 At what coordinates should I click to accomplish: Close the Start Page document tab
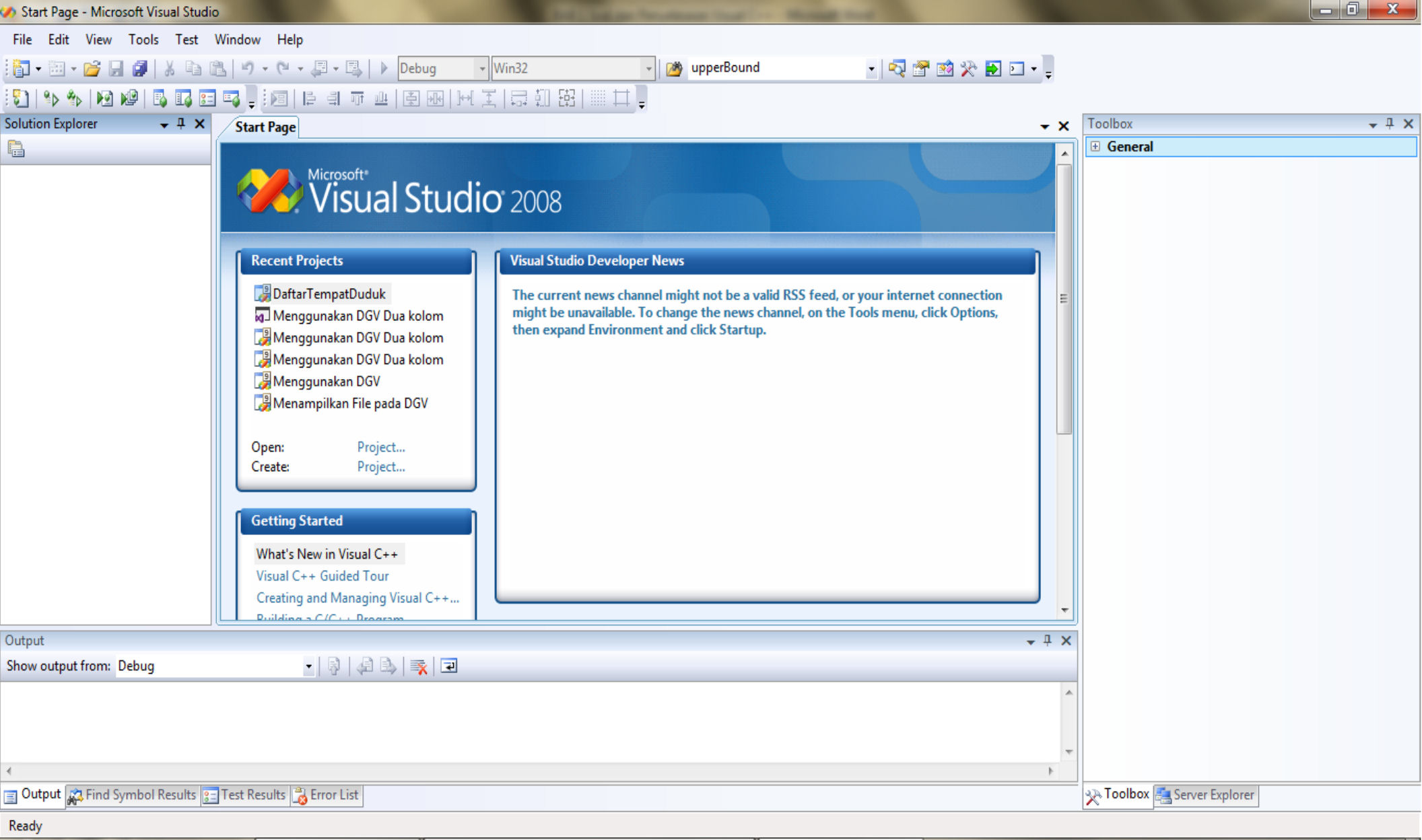tap(1064, 127)
